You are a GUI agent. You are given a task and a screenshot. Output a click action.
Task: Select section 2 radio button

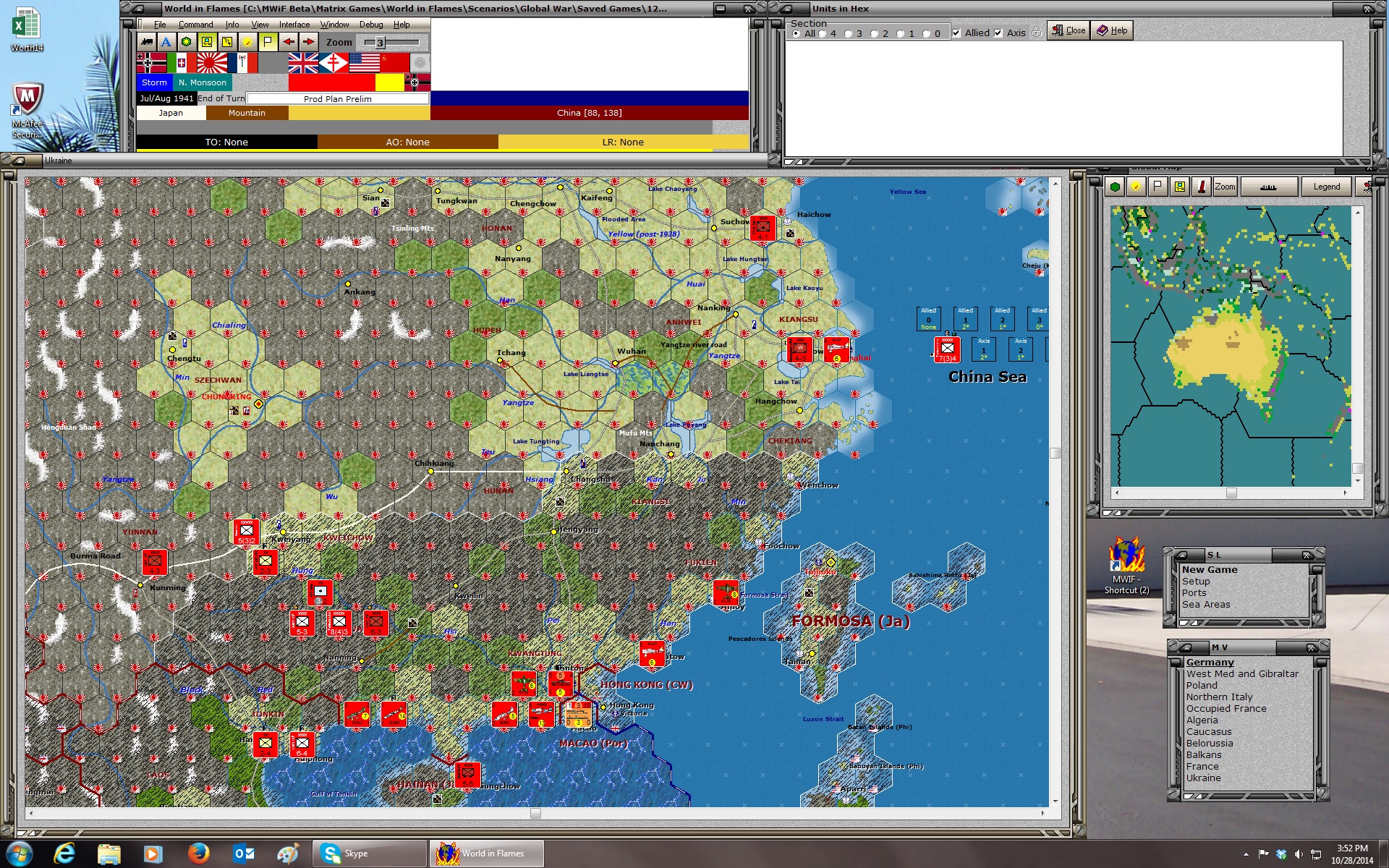pyautogui.click(x=875, y=33)
